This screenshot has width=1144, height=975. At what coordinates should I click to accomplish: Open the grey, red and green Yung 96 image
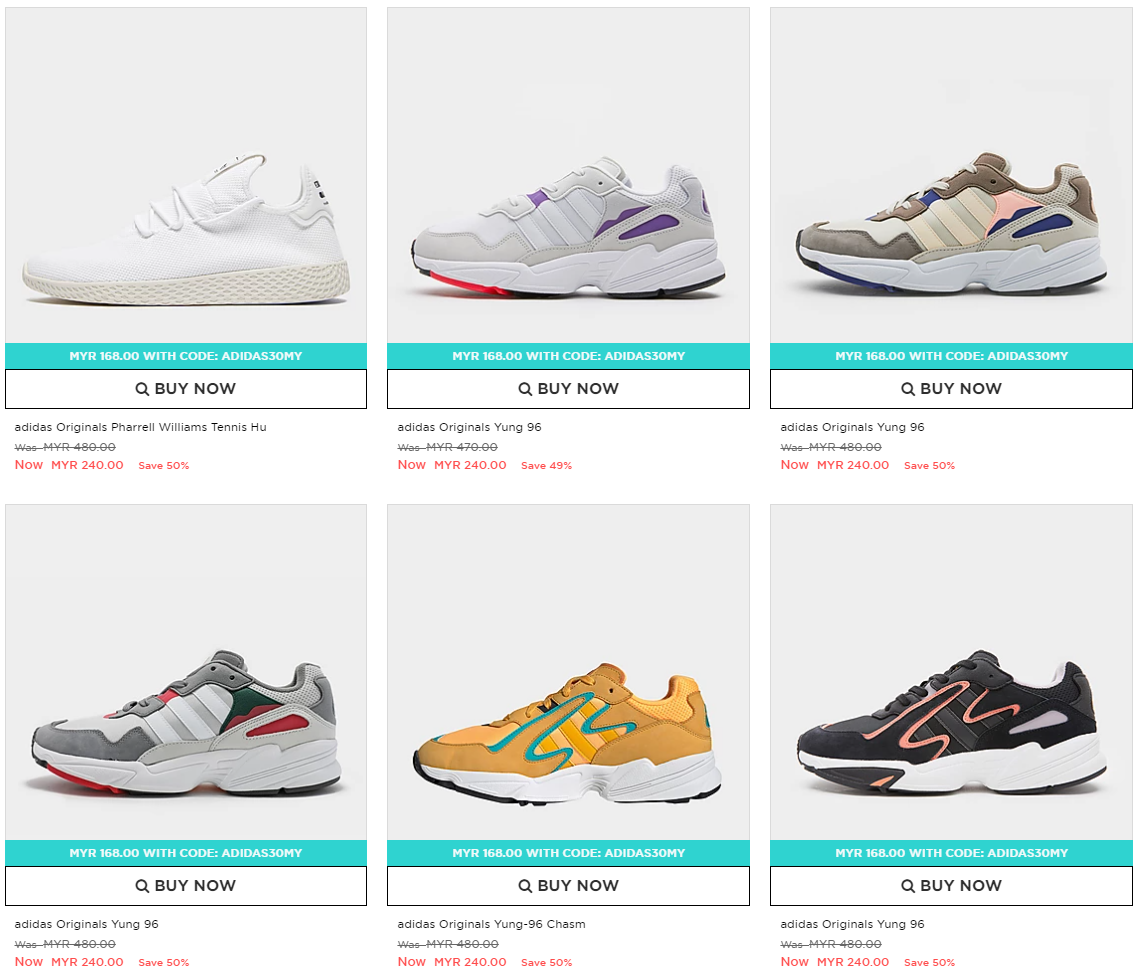[x=186, y=672]
